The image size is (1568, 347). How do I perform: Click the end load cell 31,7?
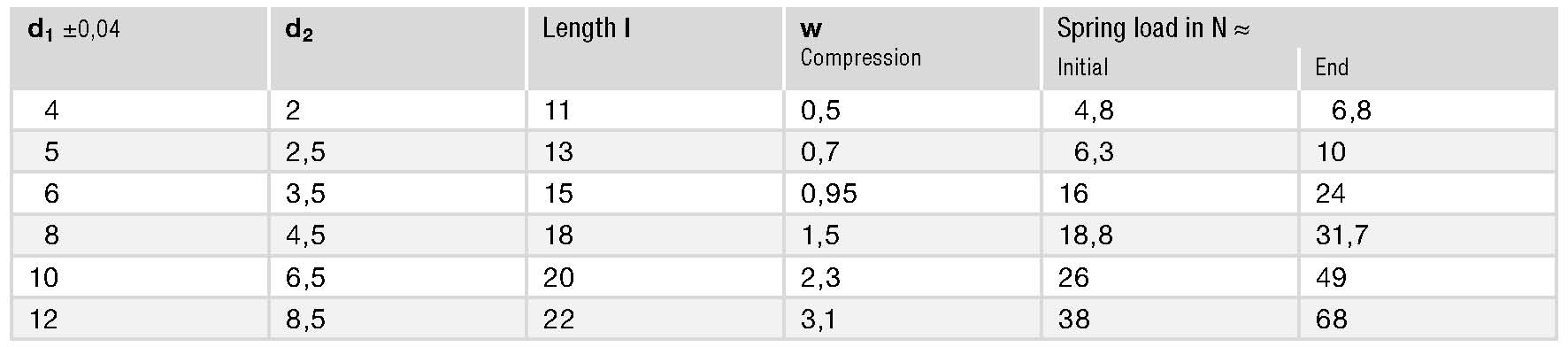point(1341,235)
